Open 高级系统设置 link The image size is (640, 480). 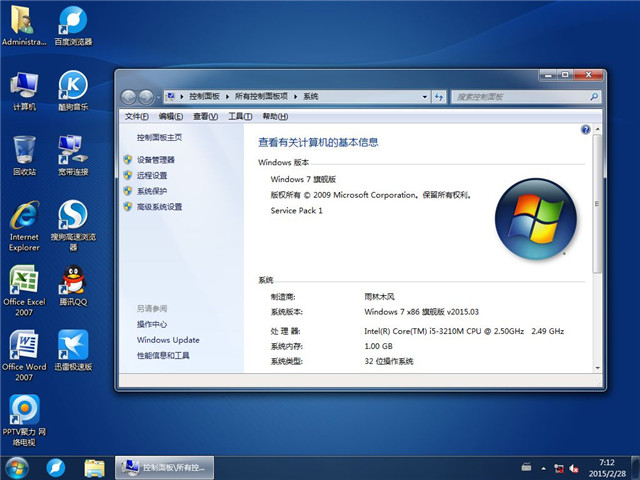point(159,207)
